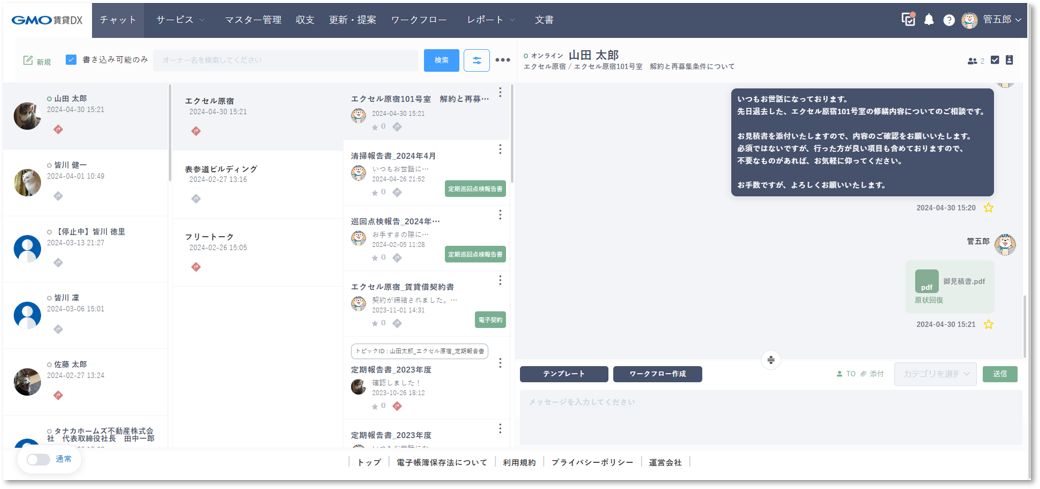
Task: Click the message area resize handle icon
Action: click(x=770, y=360)
